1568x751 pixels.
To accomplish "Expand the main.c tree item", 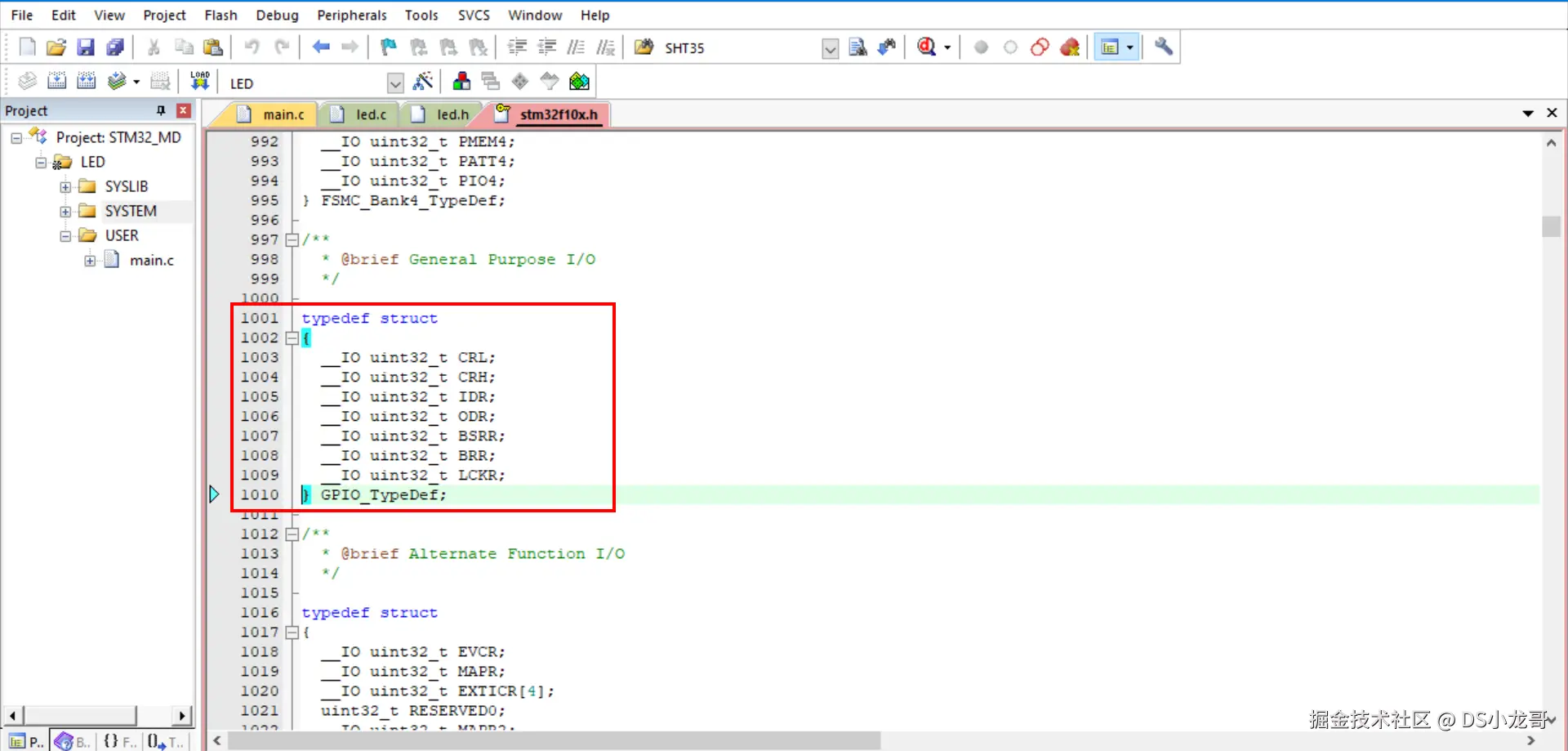I will click(x=90, y=261).
